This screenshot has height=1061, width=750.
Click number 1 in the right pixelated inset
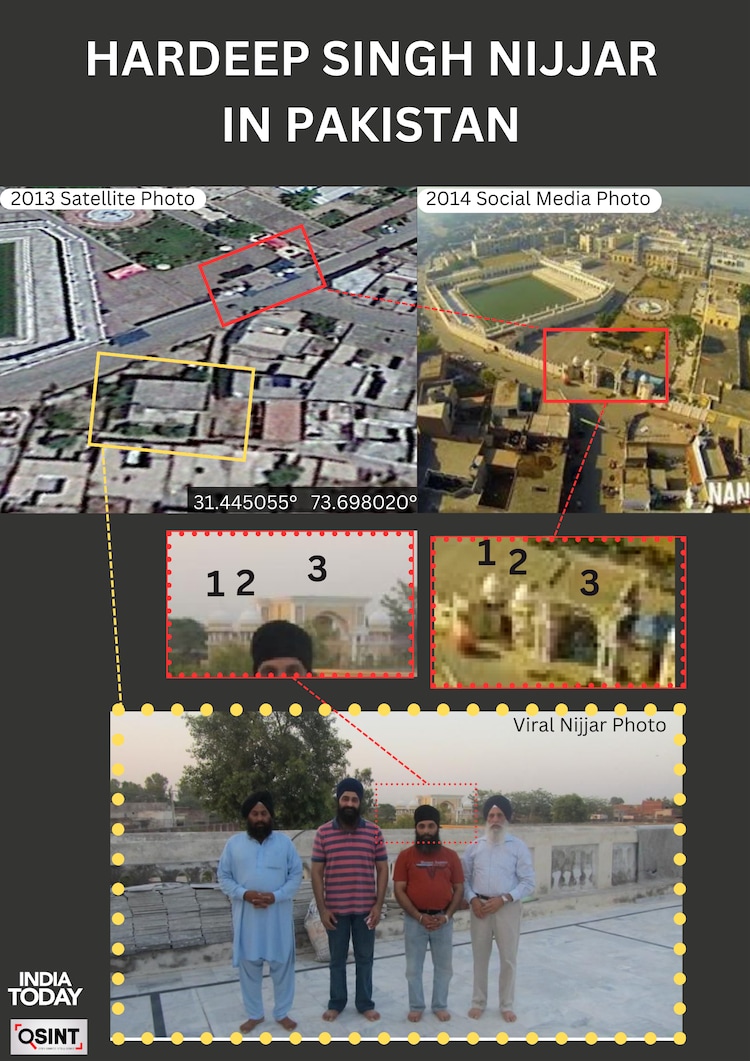485,554
